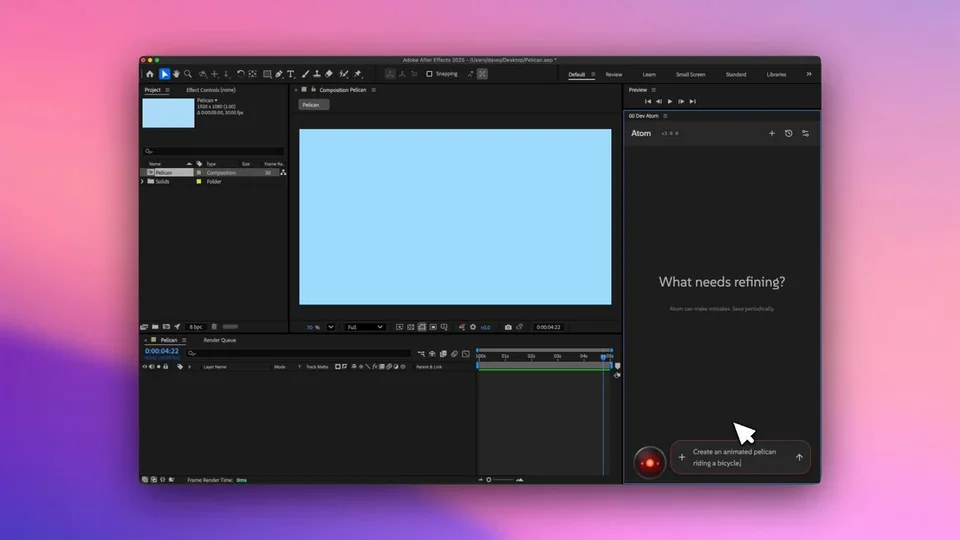Open Composition Pelican panel menu
Image resolution: width=960 pixels, height=540 pixels.
point(373,90)
